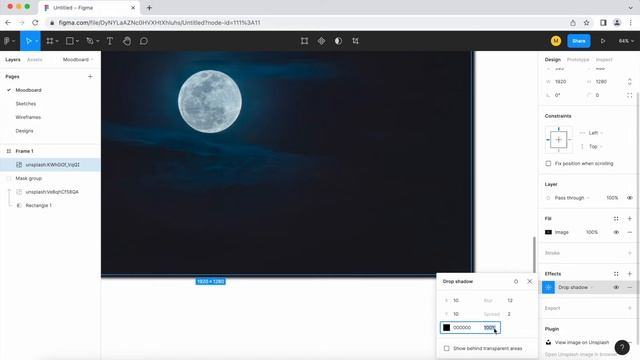Open the Designs page
The width and height of the screenshot is (640, 360).
pos(24,131)
